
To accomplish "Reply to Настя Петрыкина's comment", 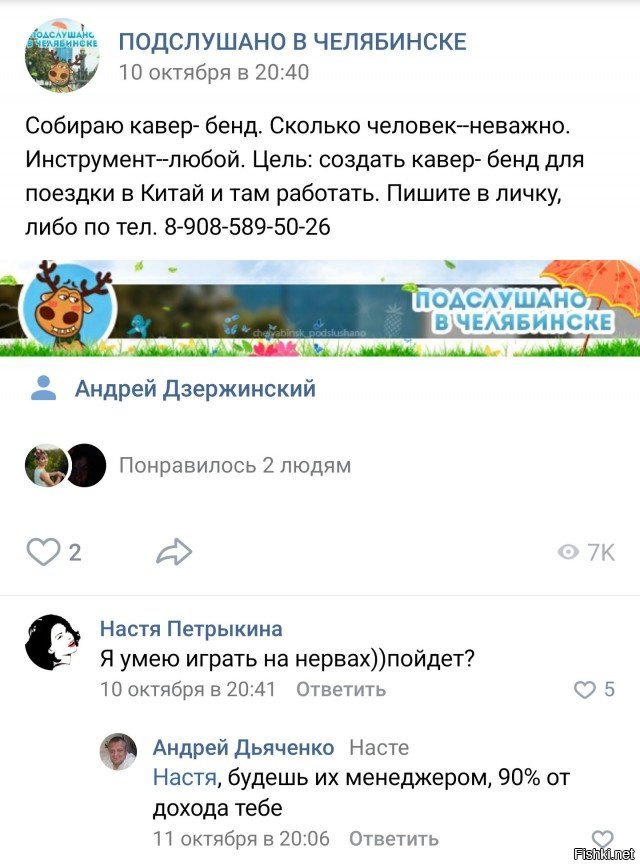I will pyautogui.click(x=341, y=689).
